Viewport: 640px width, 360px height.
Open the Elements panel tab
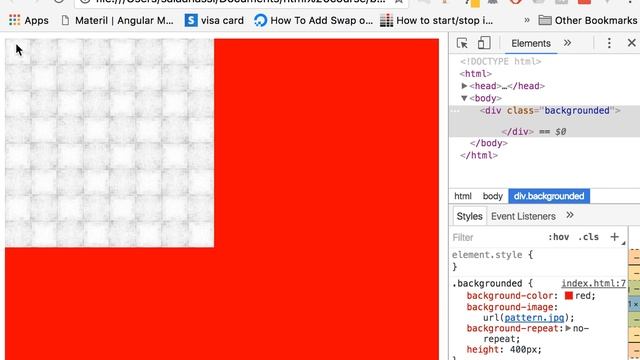531,43
